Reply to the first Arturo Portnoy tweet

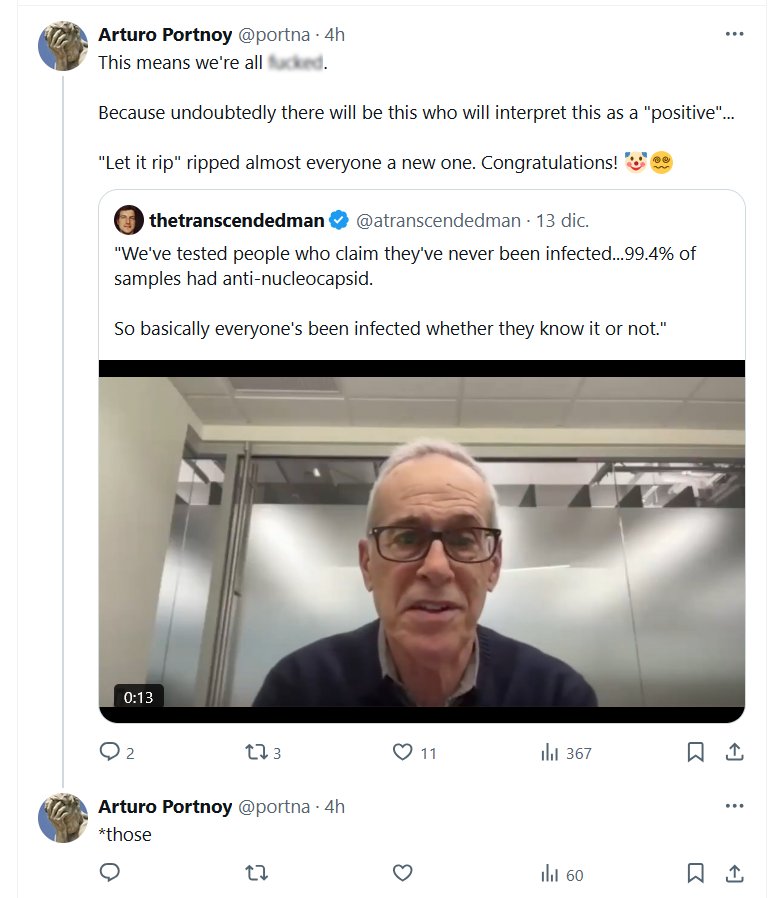coord(110,752)
